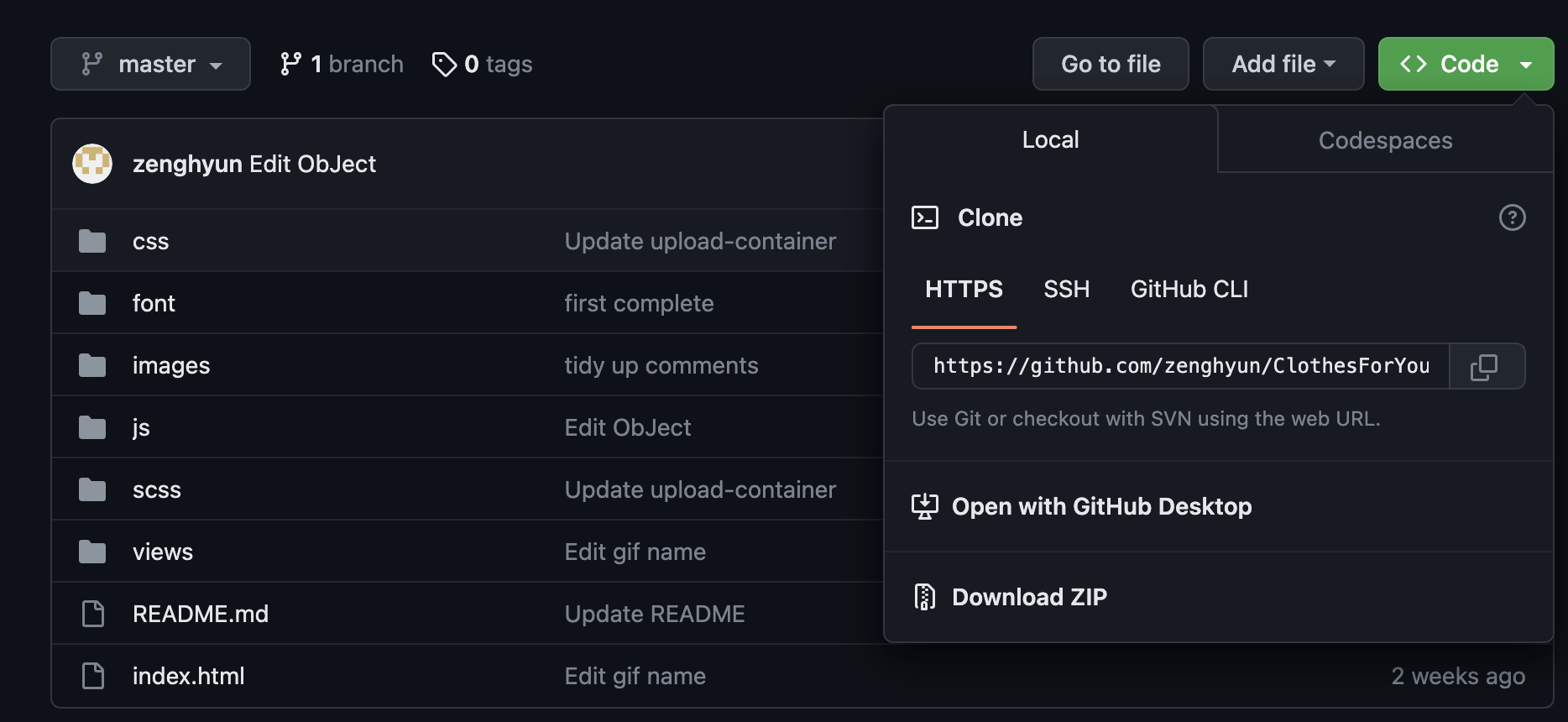Click the folder icon for scss
The image size is (1568, 722).
coord(92,489)
